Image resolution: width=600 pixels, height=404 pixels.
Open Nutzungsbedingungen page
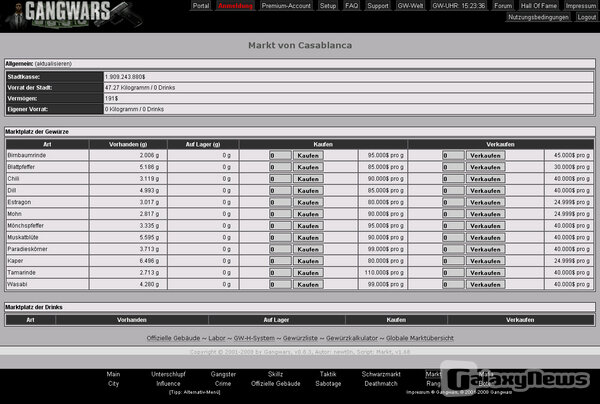538,17
